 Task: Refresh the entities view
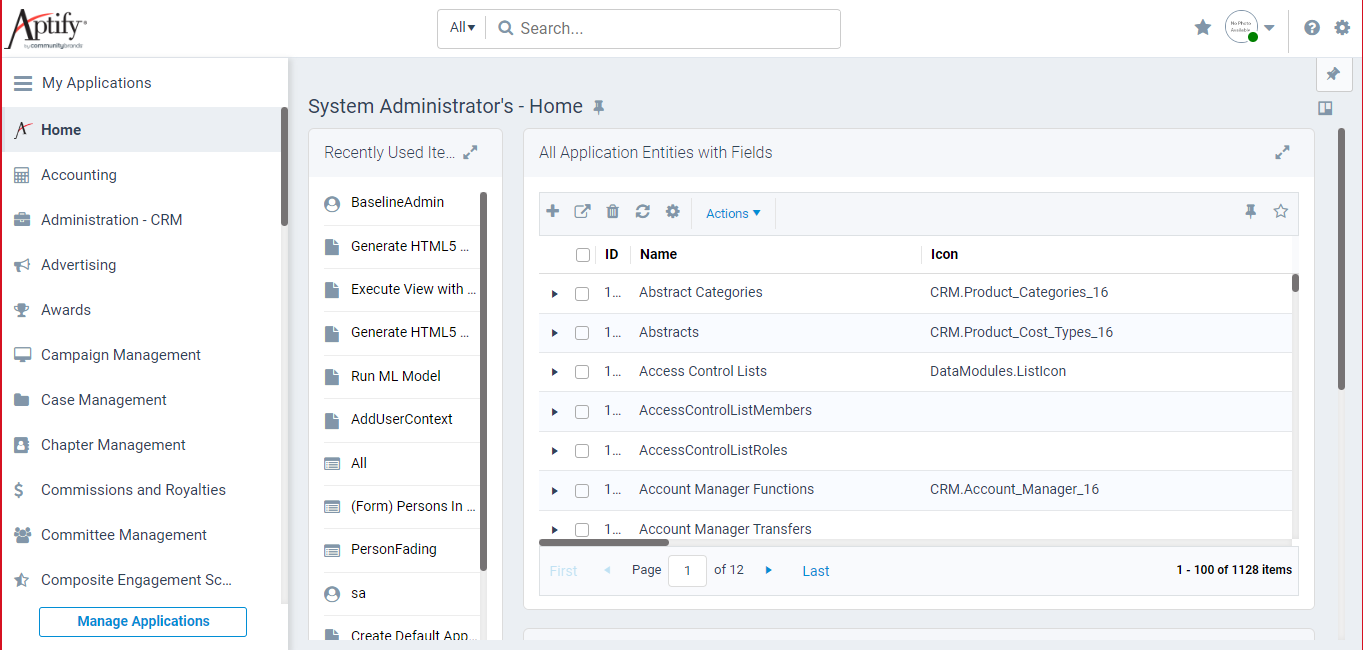pyautogui.click(x=643, y=211)
